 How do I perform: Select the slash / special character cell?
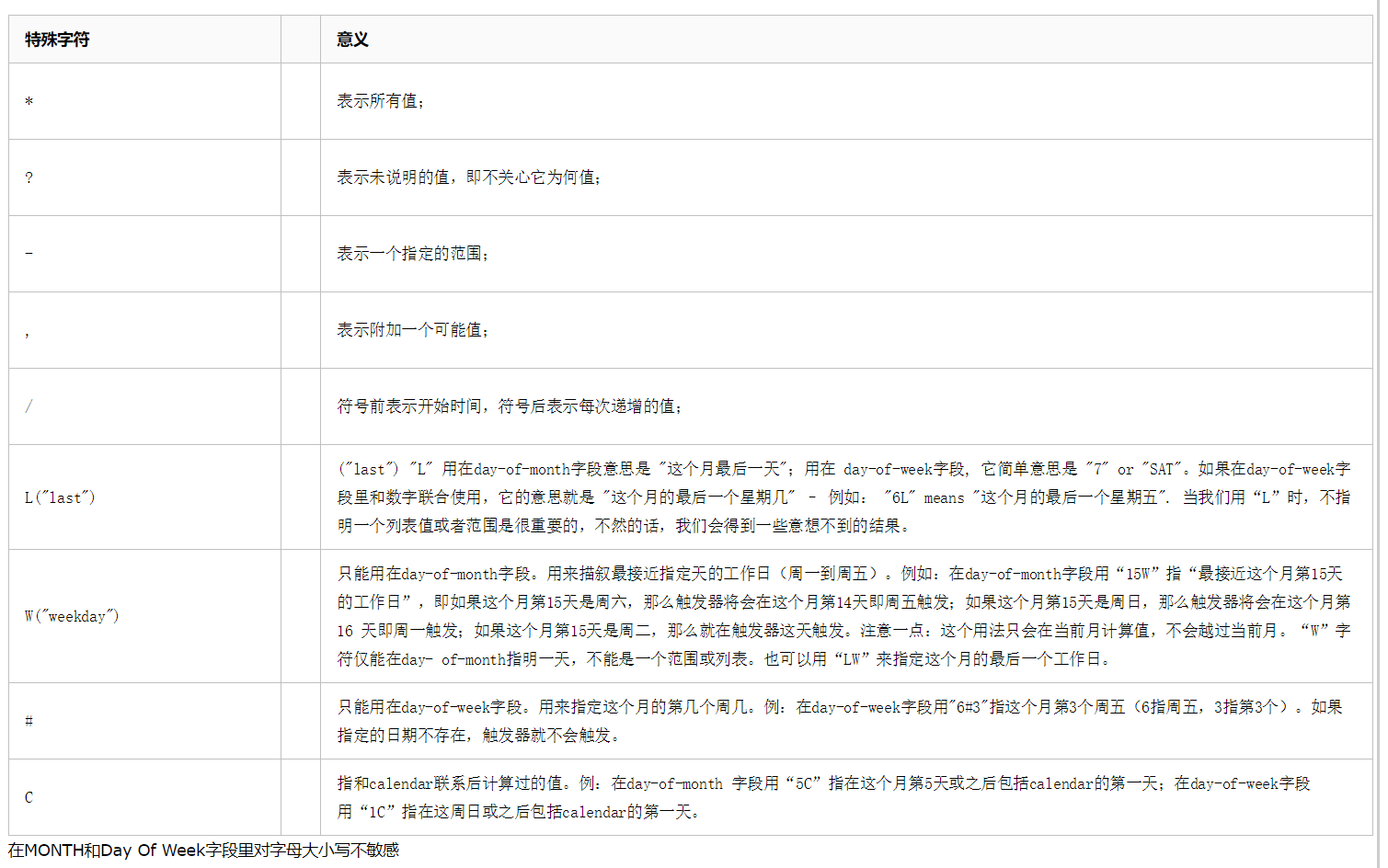[144, 406]
